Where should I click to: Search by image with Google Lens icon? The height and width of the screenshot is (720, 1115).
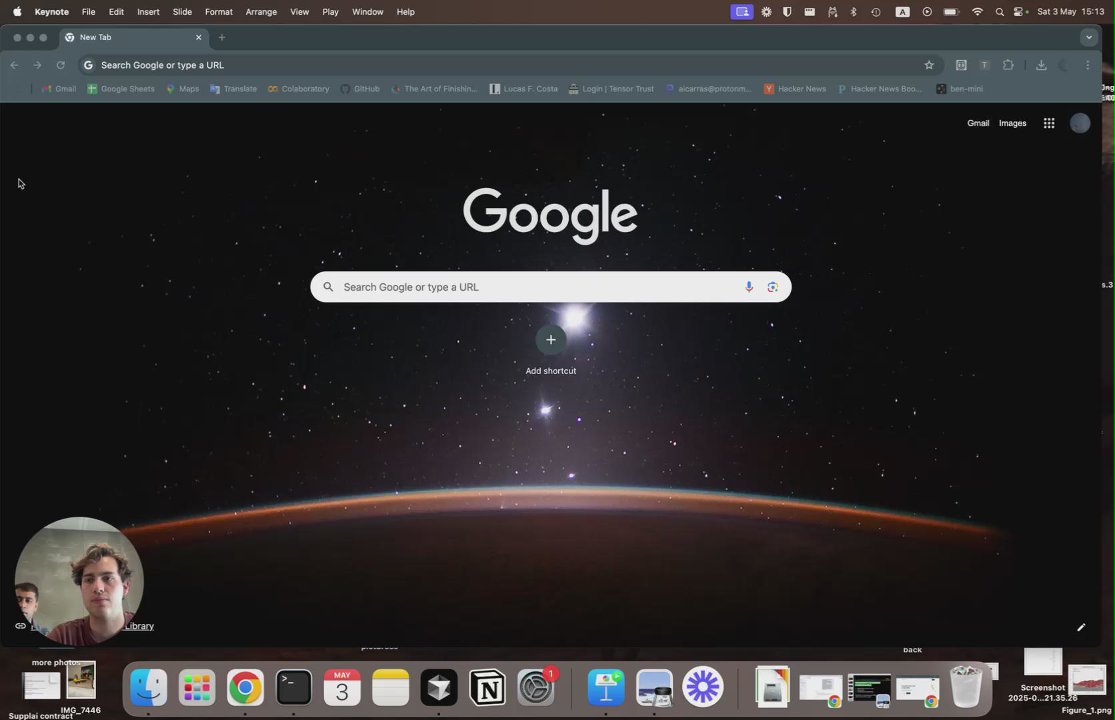[x=772, y=287]
